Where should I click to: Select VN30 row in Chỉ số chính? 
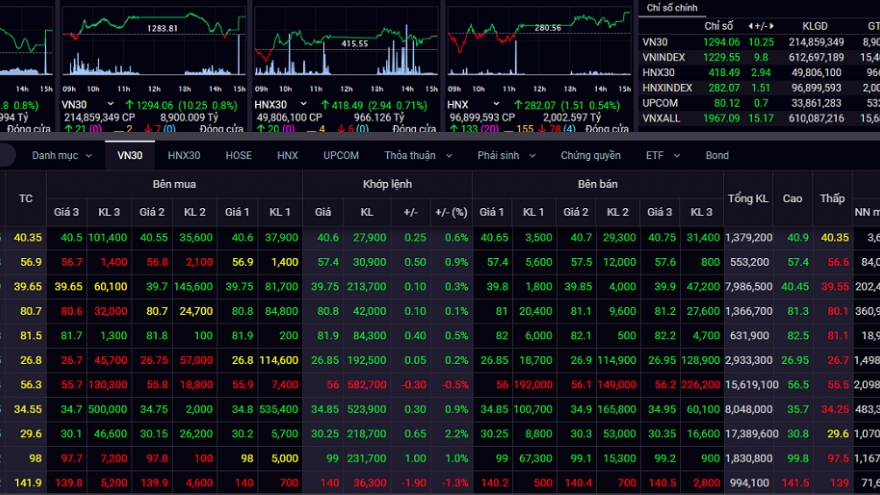[x=759, y=42]
